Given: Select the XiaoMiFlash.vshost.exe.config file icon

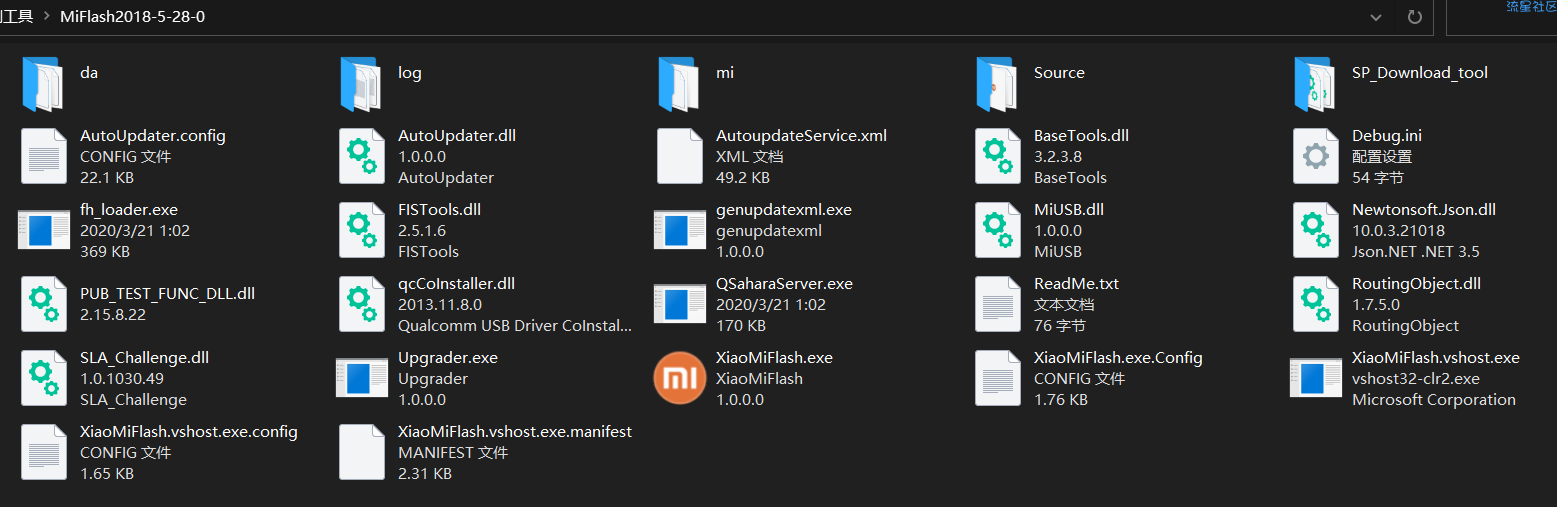Looking at the screenshot, I should click(43, 452).
